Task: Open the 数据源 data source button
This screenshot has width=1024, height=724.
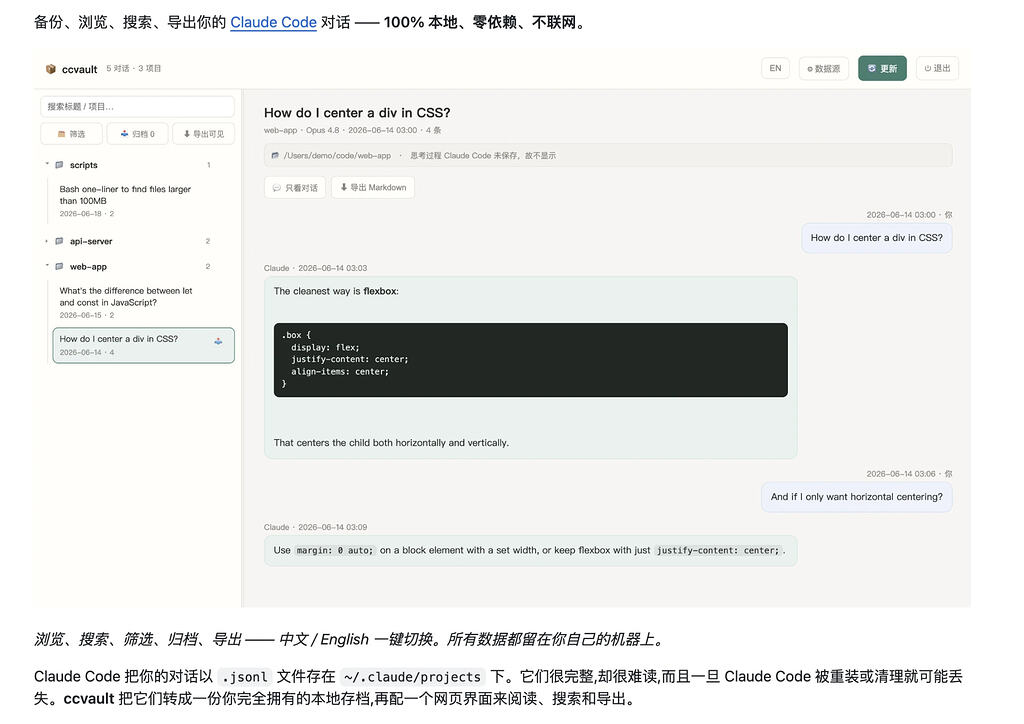Action: [x=824, y=69]
